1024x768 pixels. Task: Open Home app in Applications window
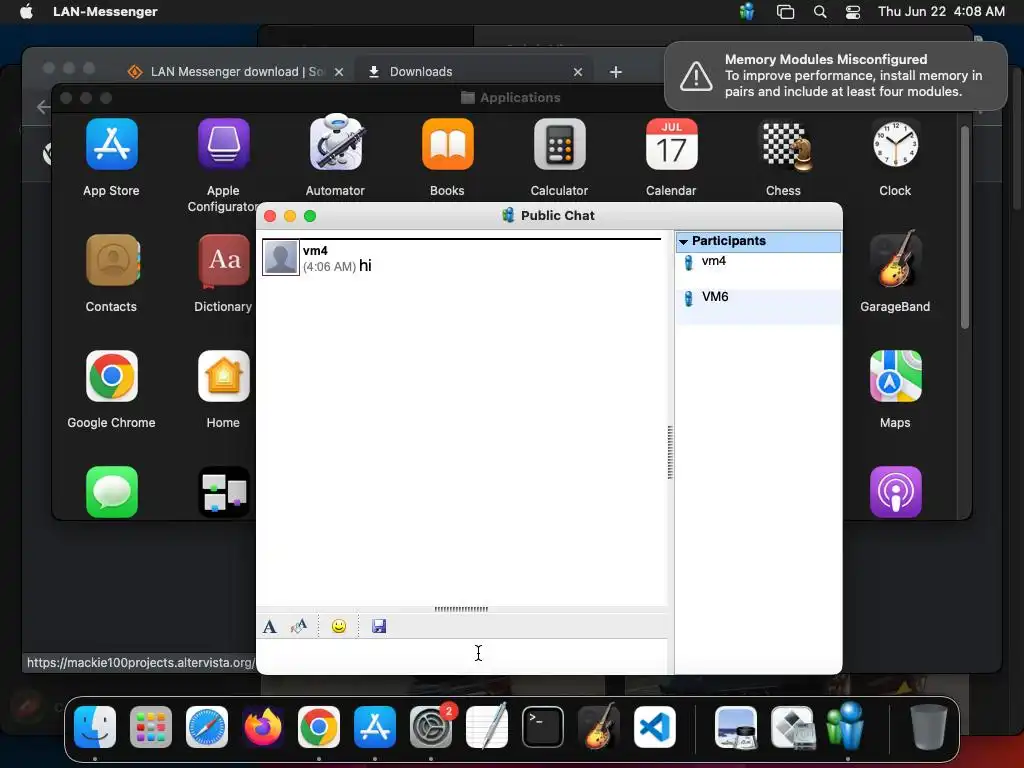(x=223, y=376)
